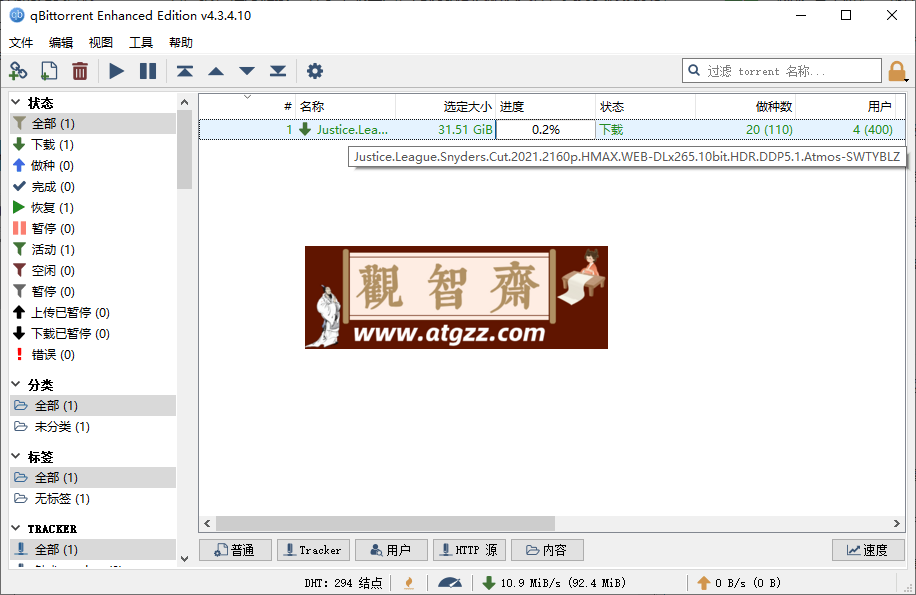Open the 工具 menu
This screenshot has width=916, height=595.
tap(141, 43)
